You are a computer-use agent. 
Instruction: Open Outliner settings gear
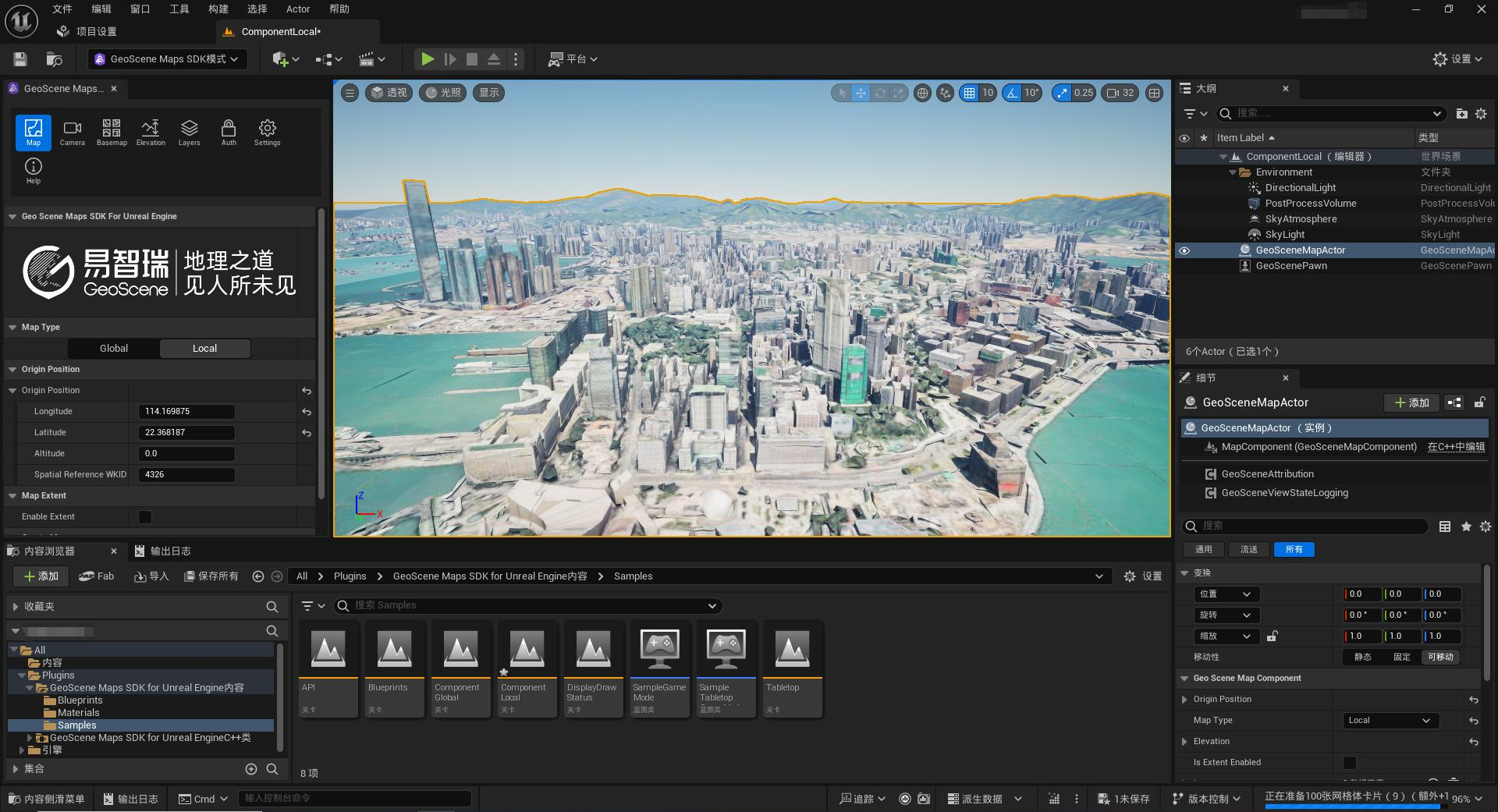click(x=1481, y=114)
